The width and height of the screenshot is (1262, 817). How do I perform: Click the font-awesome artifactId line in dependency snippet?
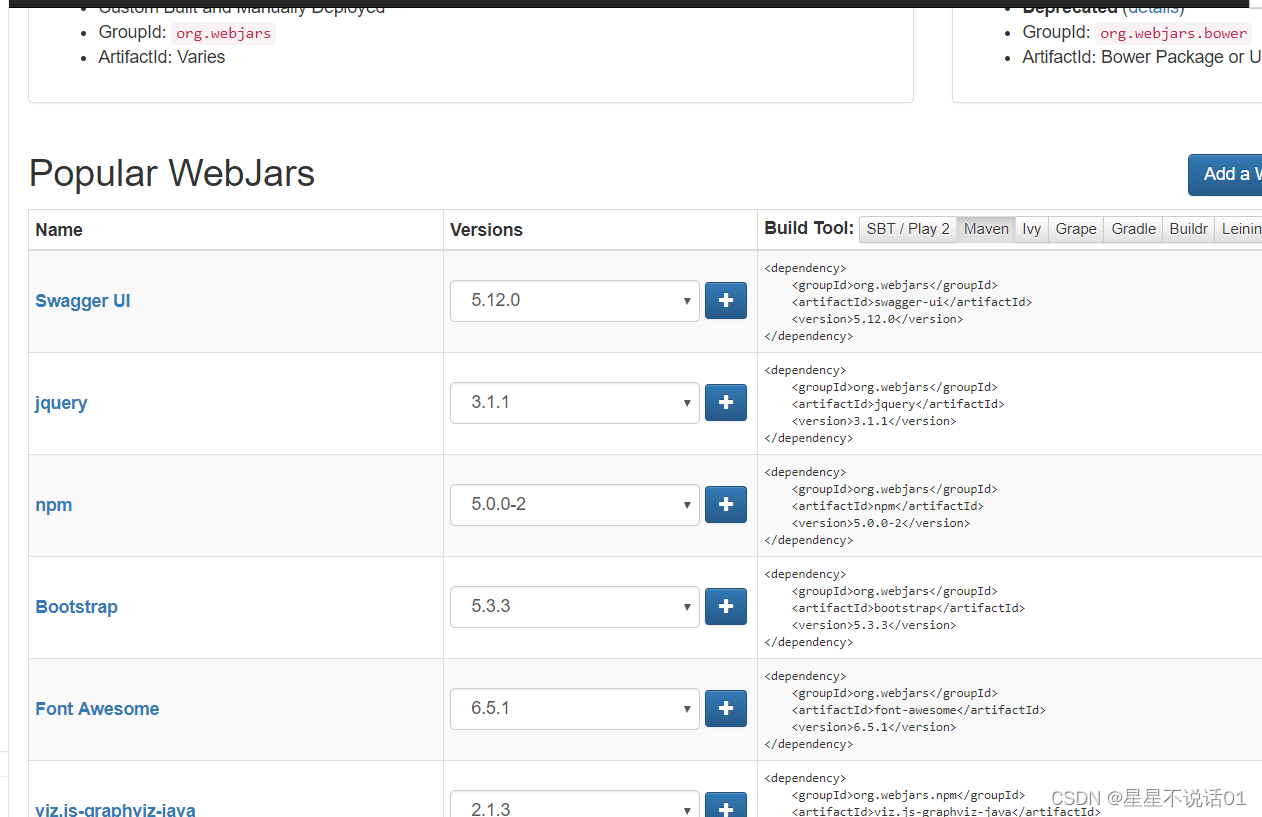(919, 710)
